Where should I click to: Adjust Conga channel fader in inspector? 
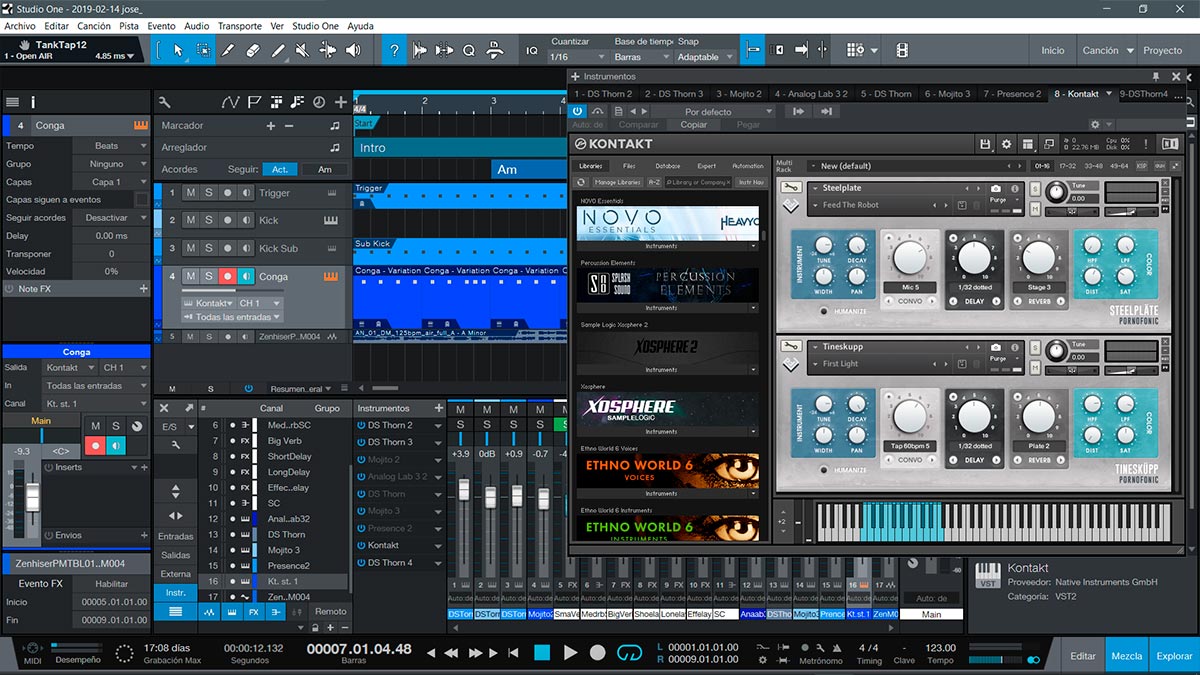pyautogui.click(x=32, y=496)
